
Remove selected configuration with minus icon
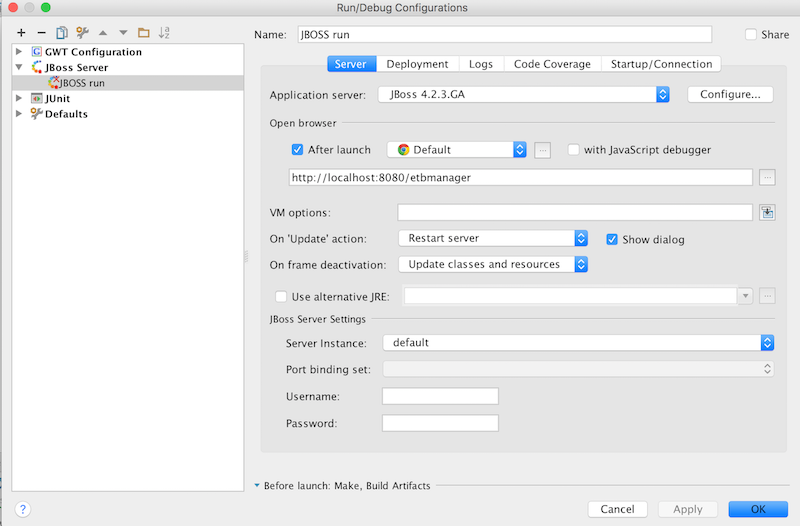41,33
